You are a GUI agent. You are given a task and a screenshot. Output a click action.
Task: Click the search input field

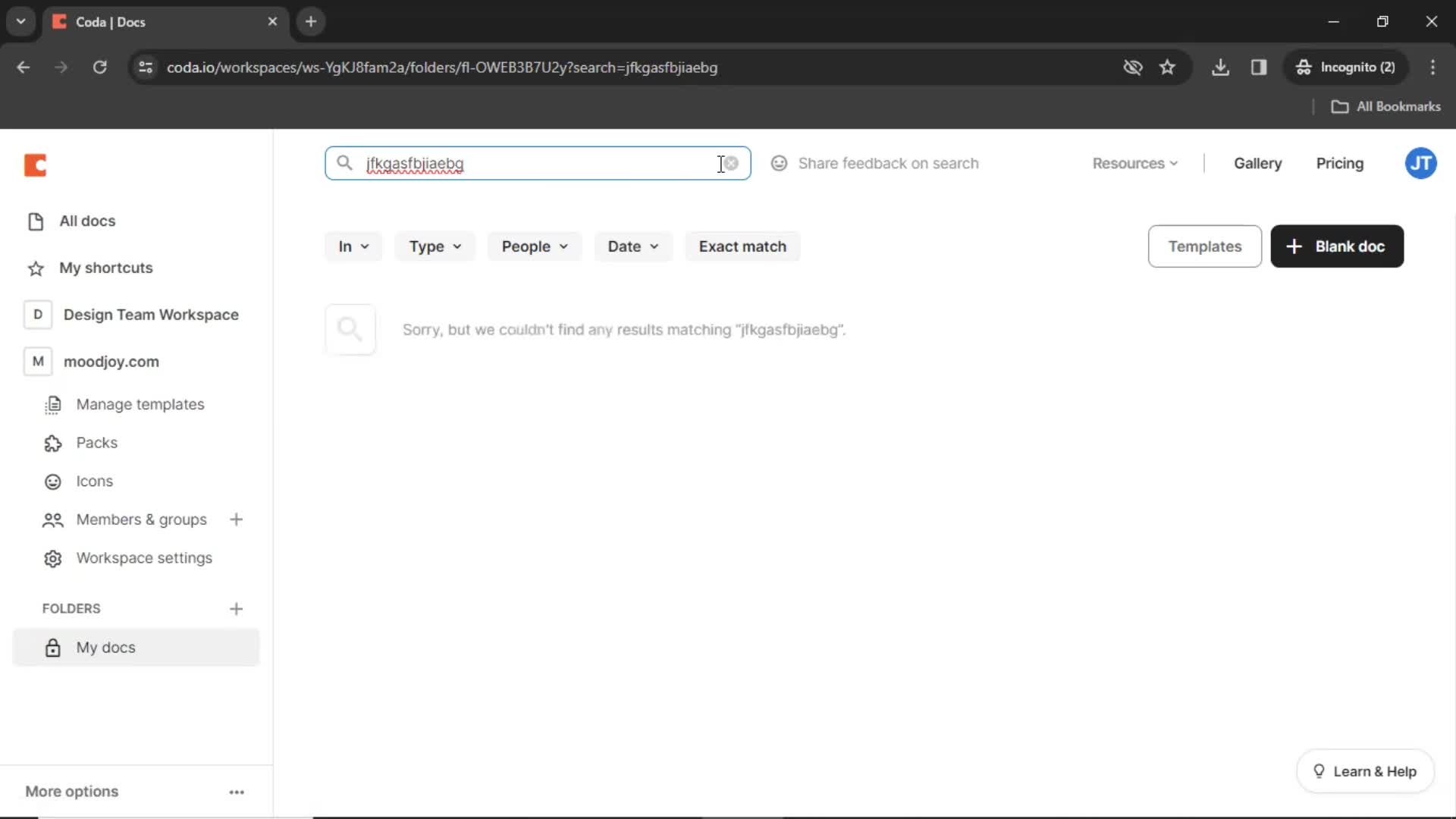pyautogui.click(x=538, y=163)
